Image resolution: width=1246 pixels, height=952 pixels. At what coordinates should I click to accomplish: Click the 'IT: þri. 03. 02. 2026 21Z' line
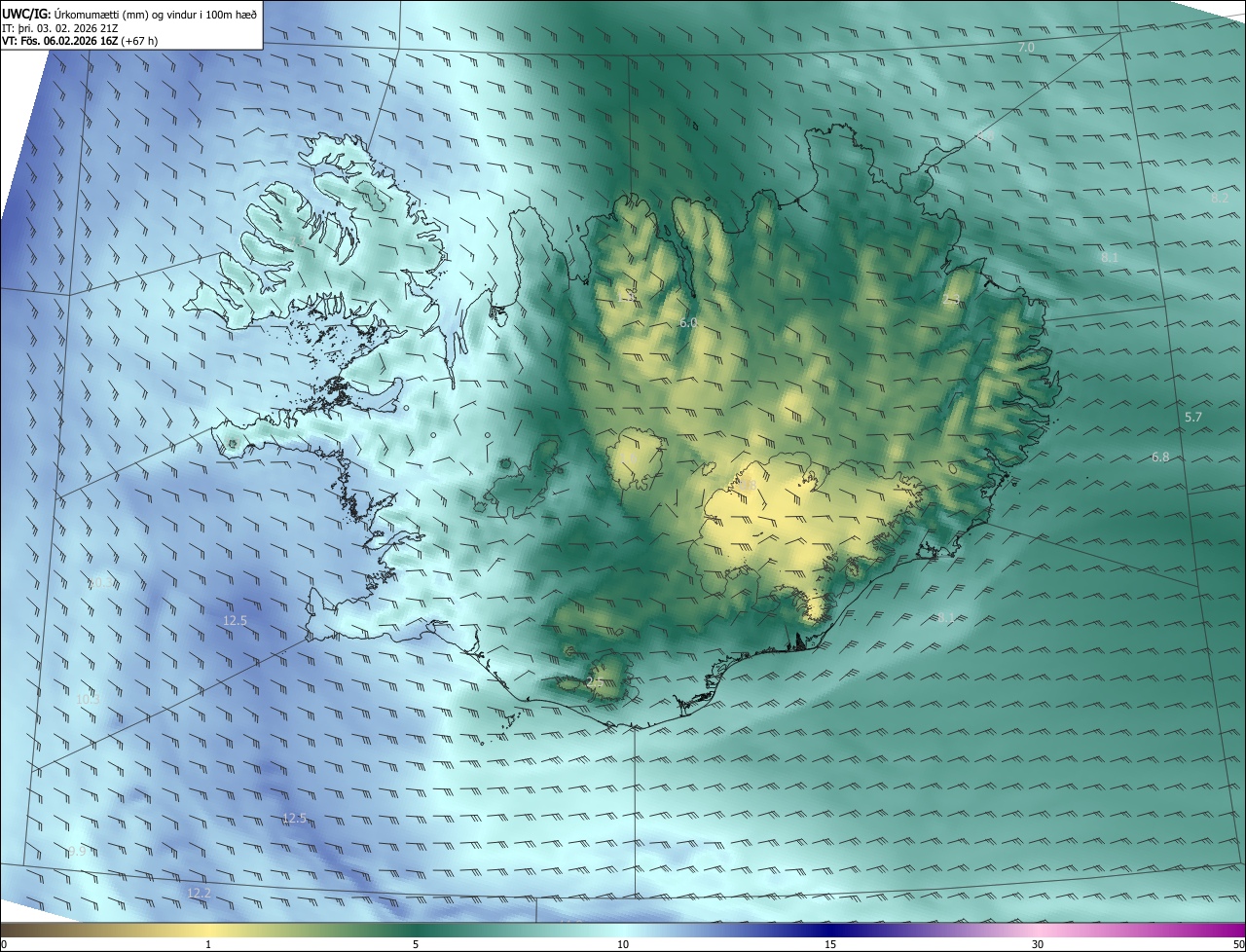(x=58, y=29)
